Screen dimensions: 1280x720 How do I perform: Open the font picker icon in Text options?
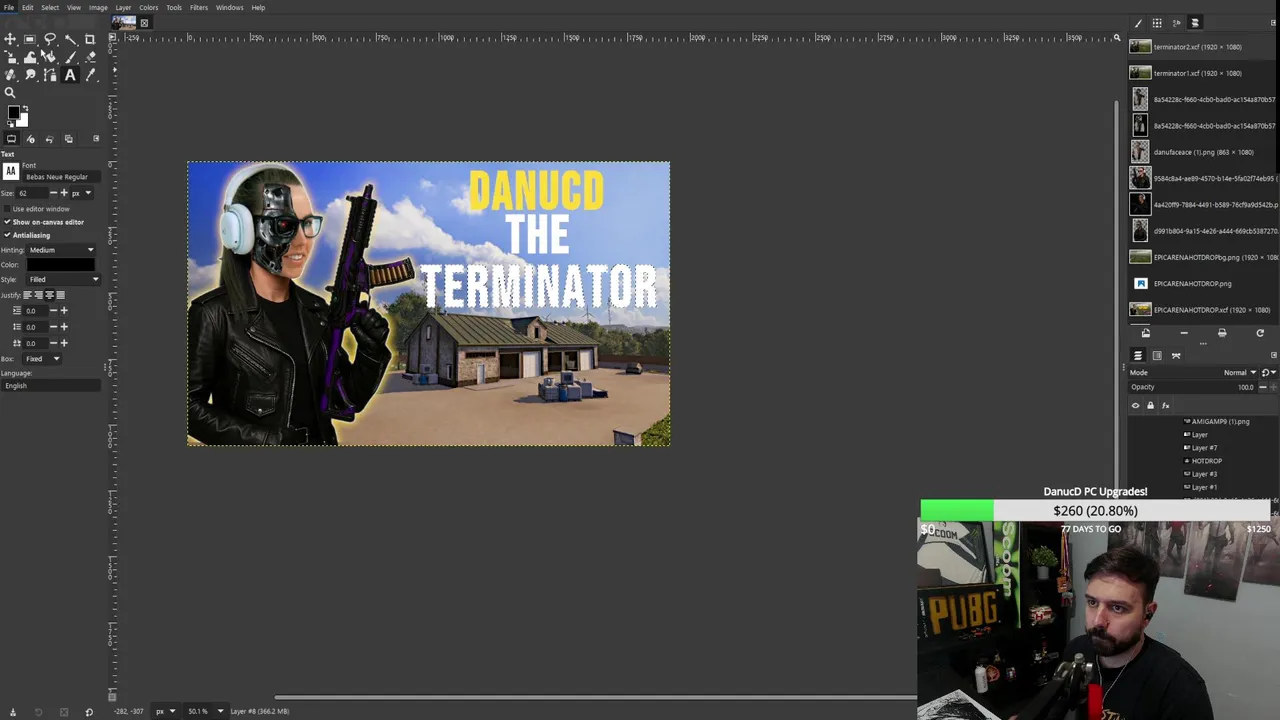coord(11,171)
